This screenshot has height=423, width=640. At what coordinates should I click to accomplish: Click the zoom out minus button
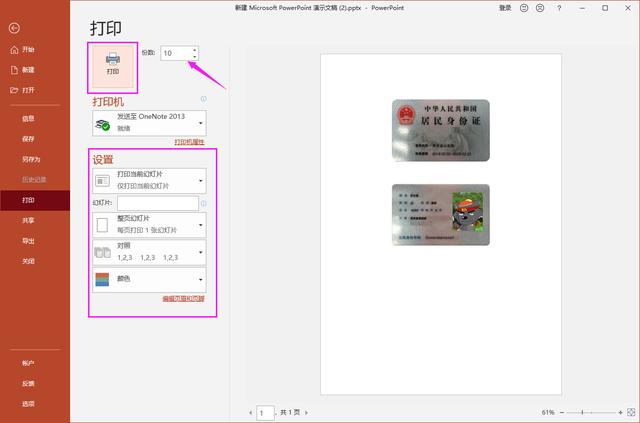pyautogui.click(x=562, y=412)
